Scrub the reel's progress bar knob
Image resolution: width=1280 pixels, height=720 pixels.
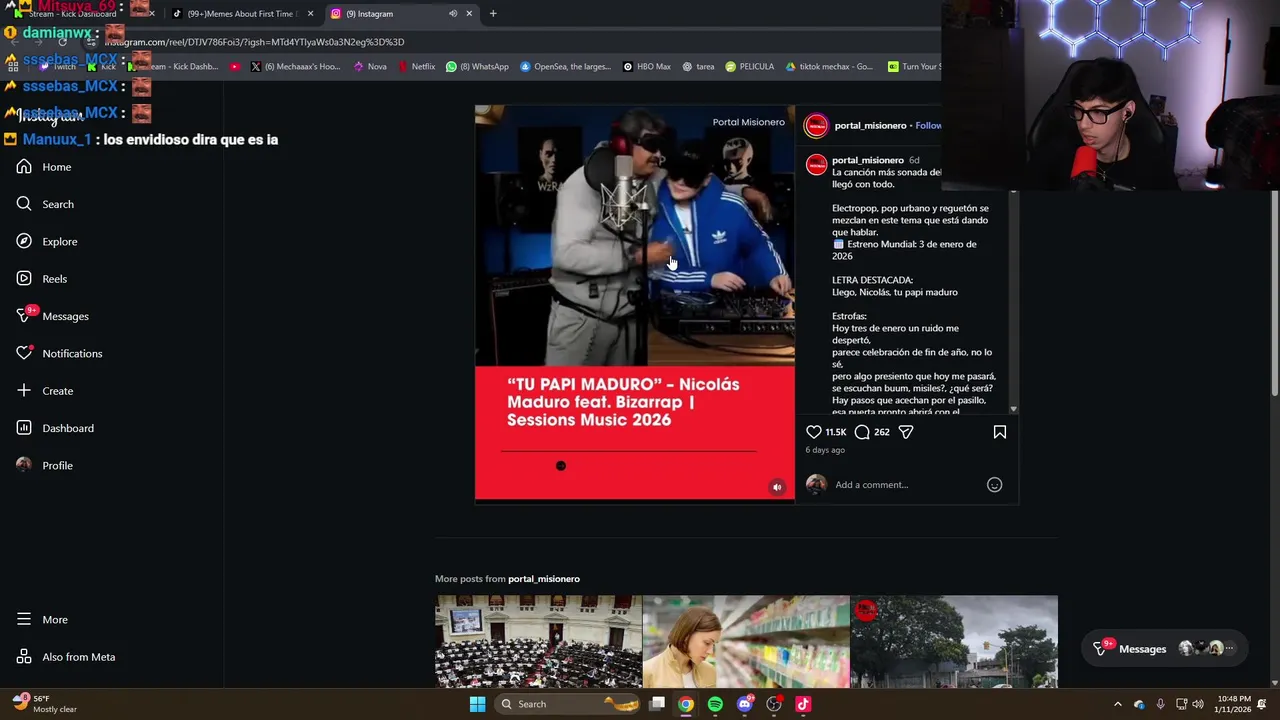coord(561,466)
